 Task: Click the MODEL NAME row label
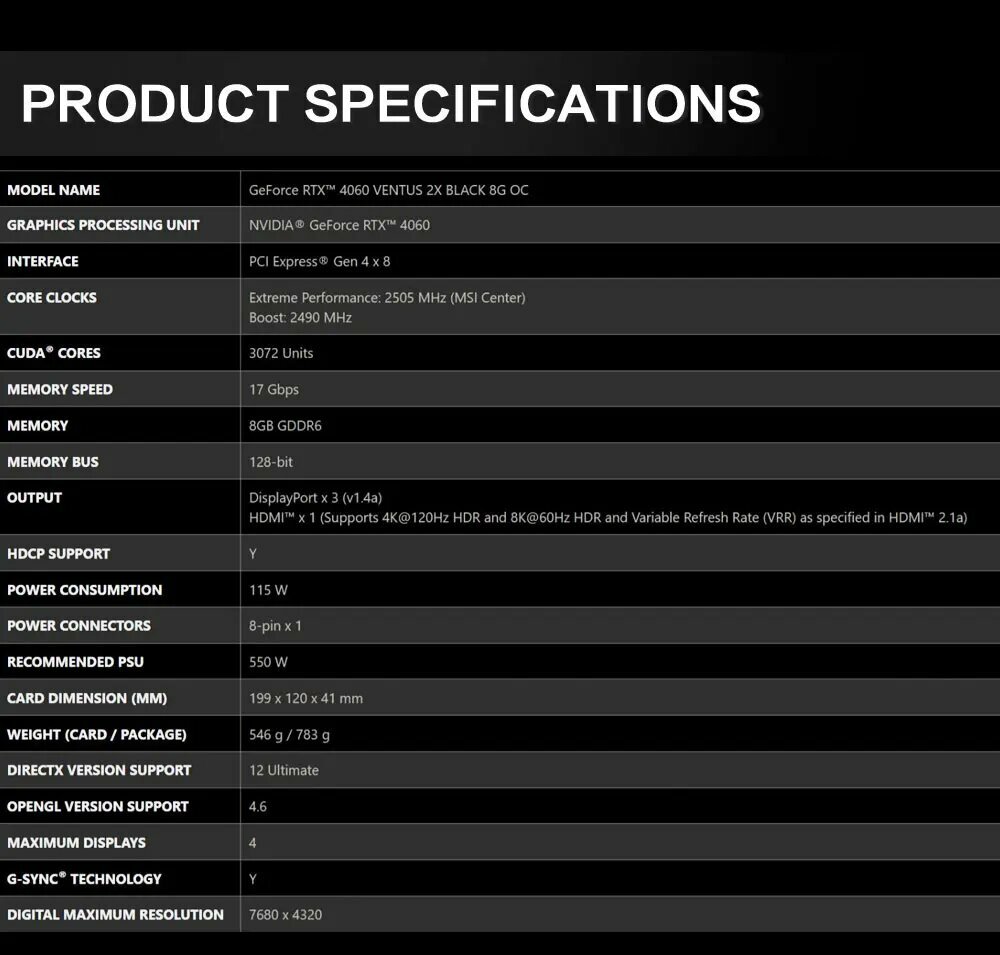(x=53, y=190)
